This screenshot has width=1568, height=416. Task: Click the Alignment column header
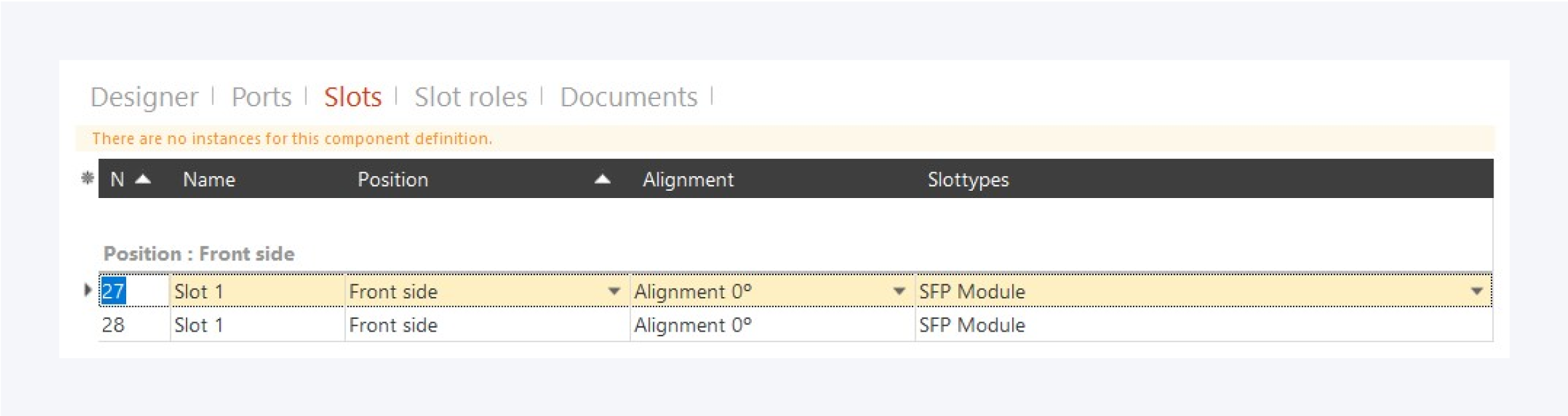tap(688, 179)
